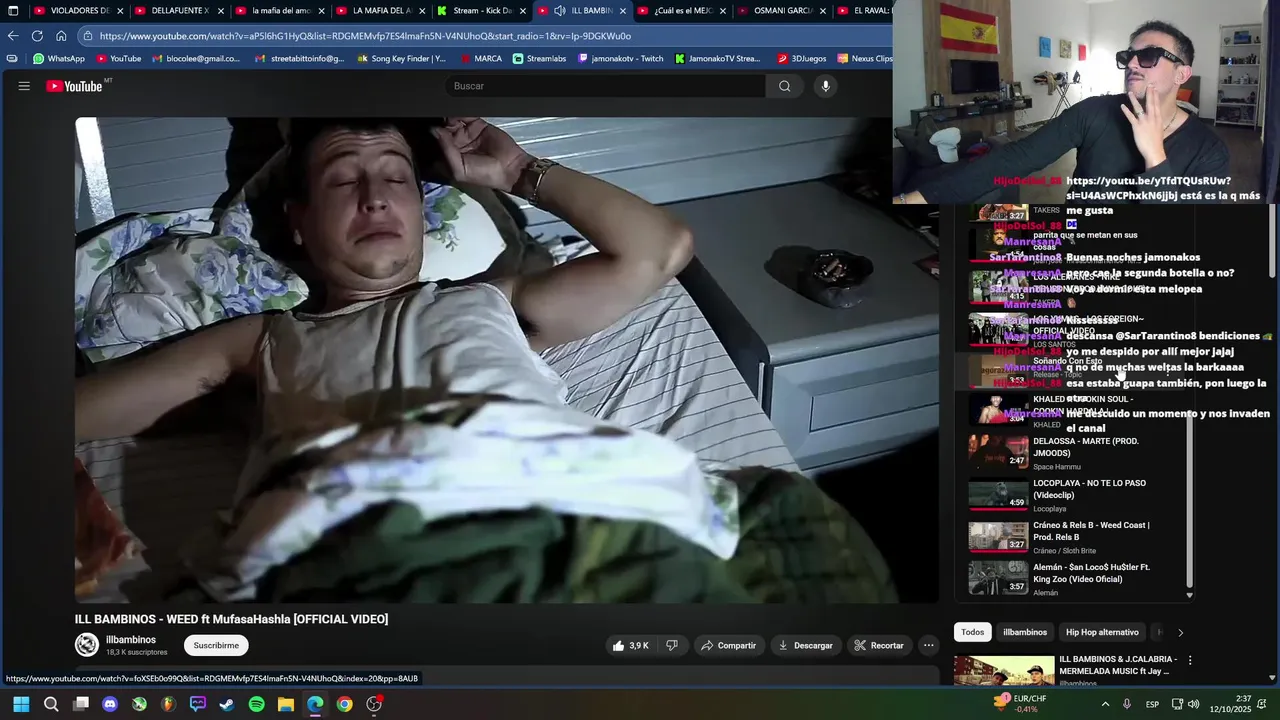
Task: Open Discord from taskbar
Action: [x=110, y=704]
